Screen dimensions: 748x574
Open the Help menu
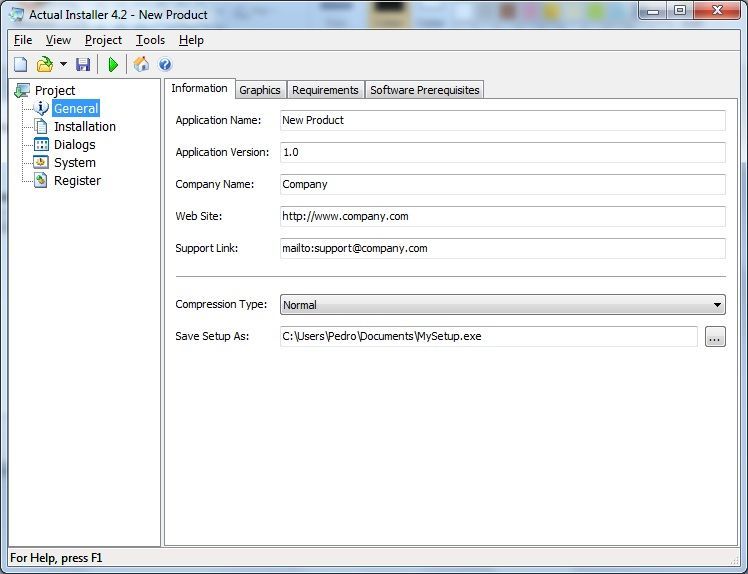click(191, 40)
